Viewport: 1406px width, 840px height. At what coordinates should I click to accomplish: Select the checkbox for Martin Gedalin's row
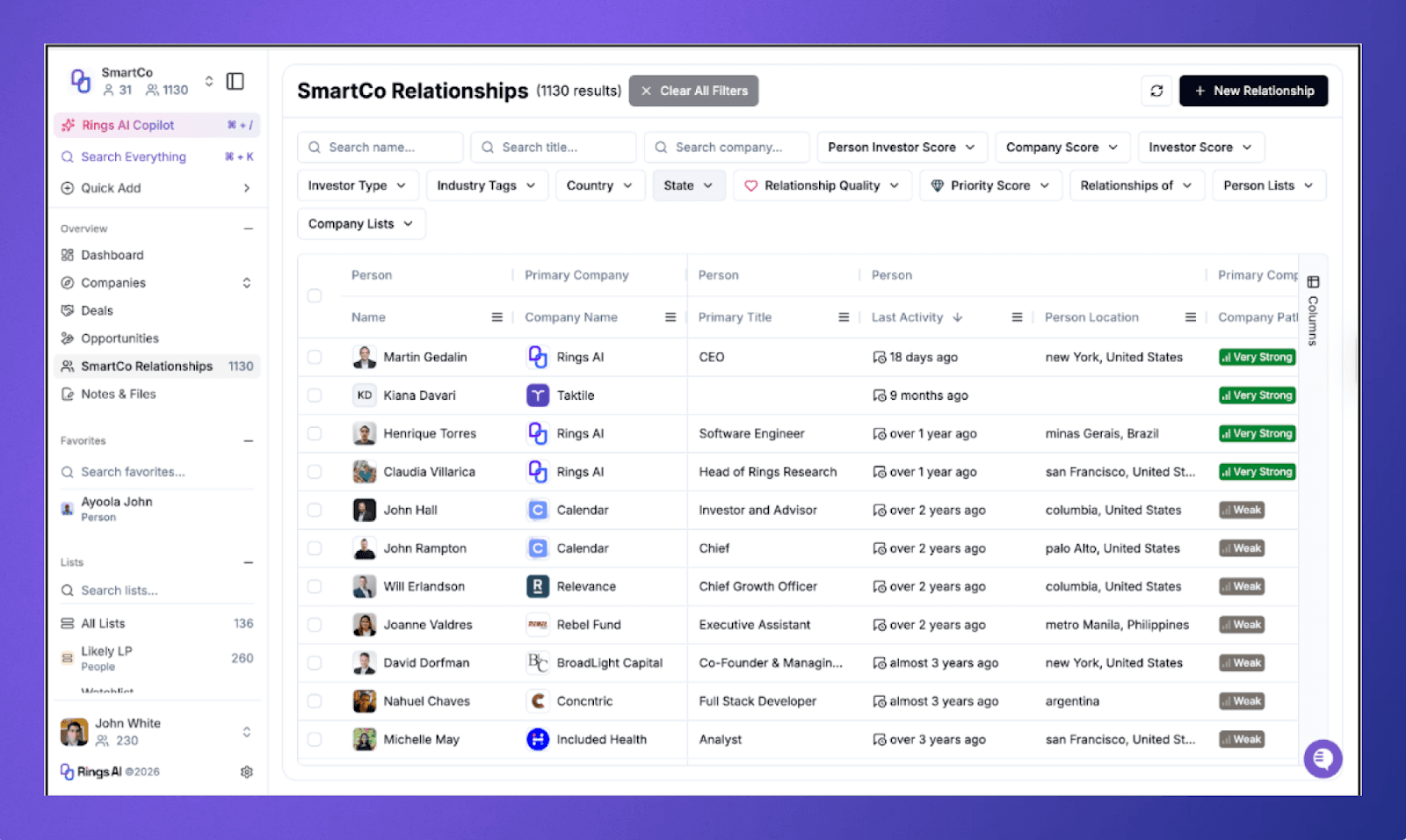tap(315, 357)
